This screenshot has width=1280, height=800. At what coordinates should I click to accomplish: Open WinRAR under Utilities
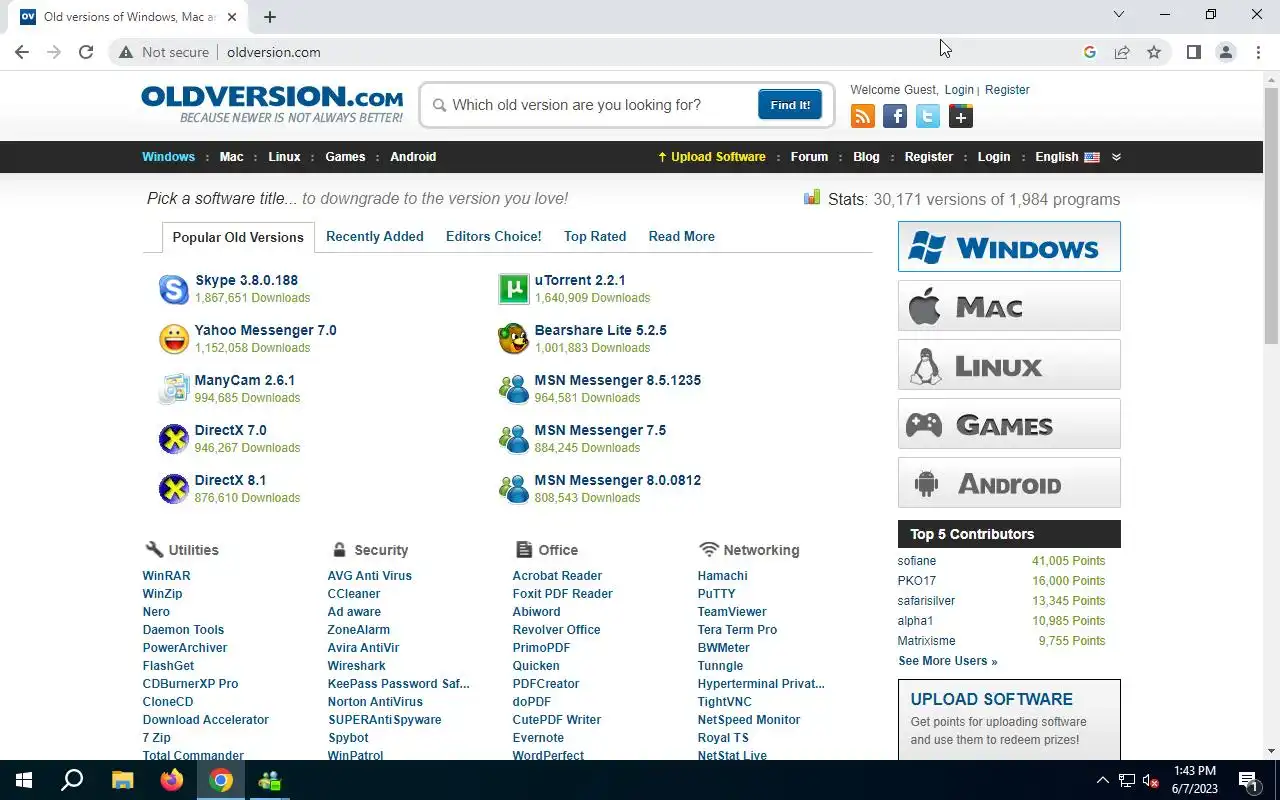click(166, 576)
